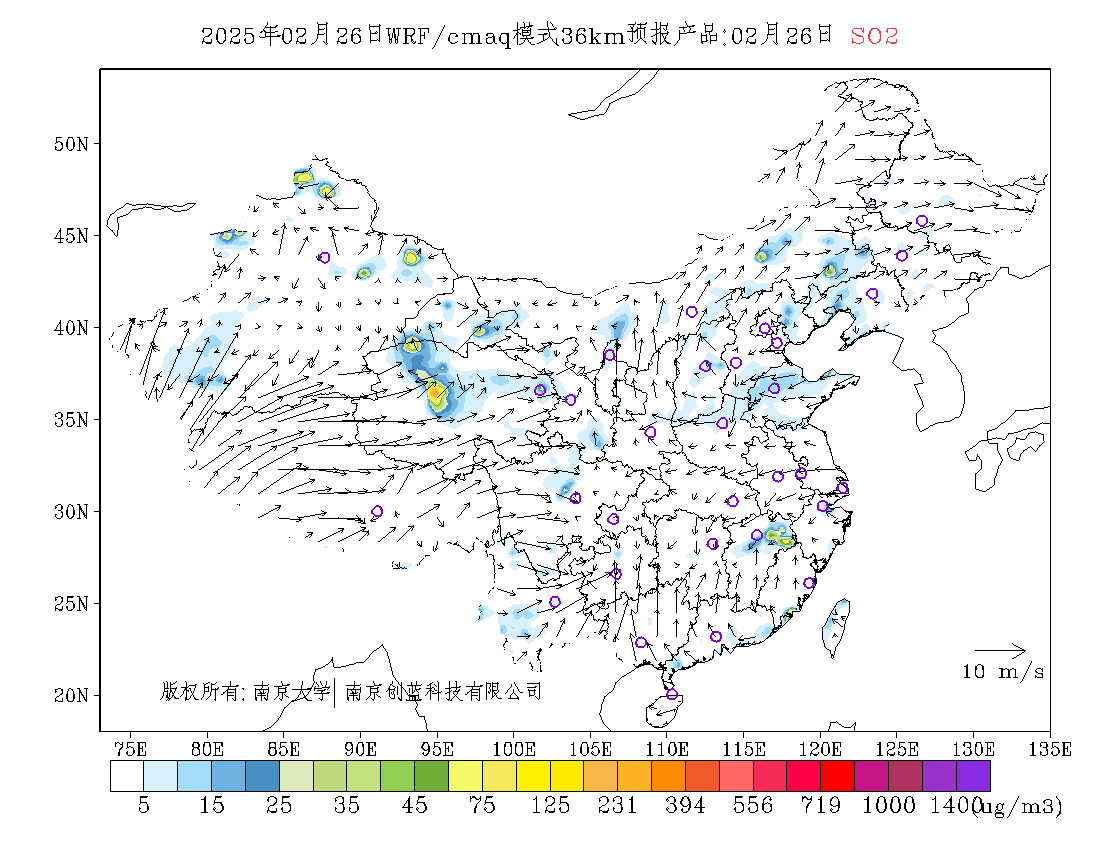Image resolution: width=1100 pixels, height=850 pixels.
Task: Pick the pure red swatch right of 719
Action: [x=838, y=776]
